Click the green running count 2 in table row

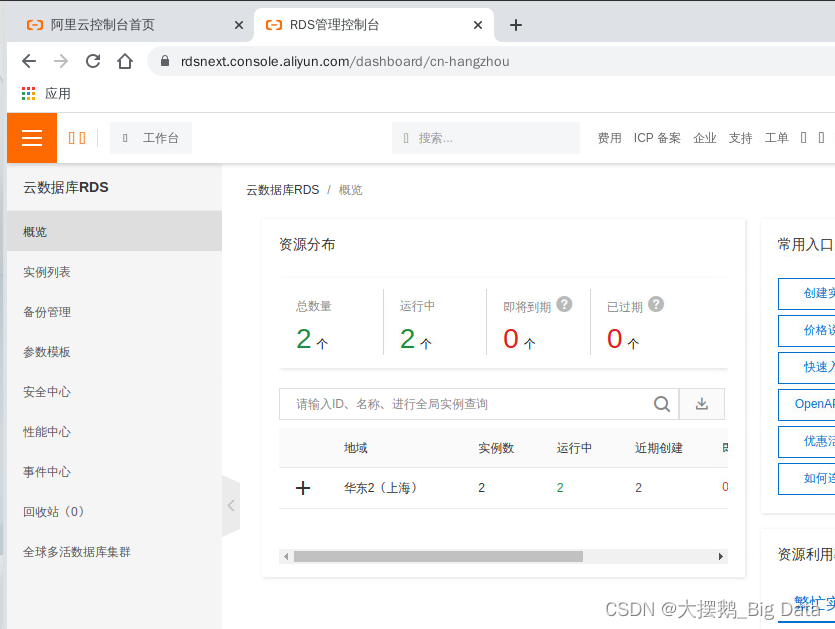pos(560,487)
